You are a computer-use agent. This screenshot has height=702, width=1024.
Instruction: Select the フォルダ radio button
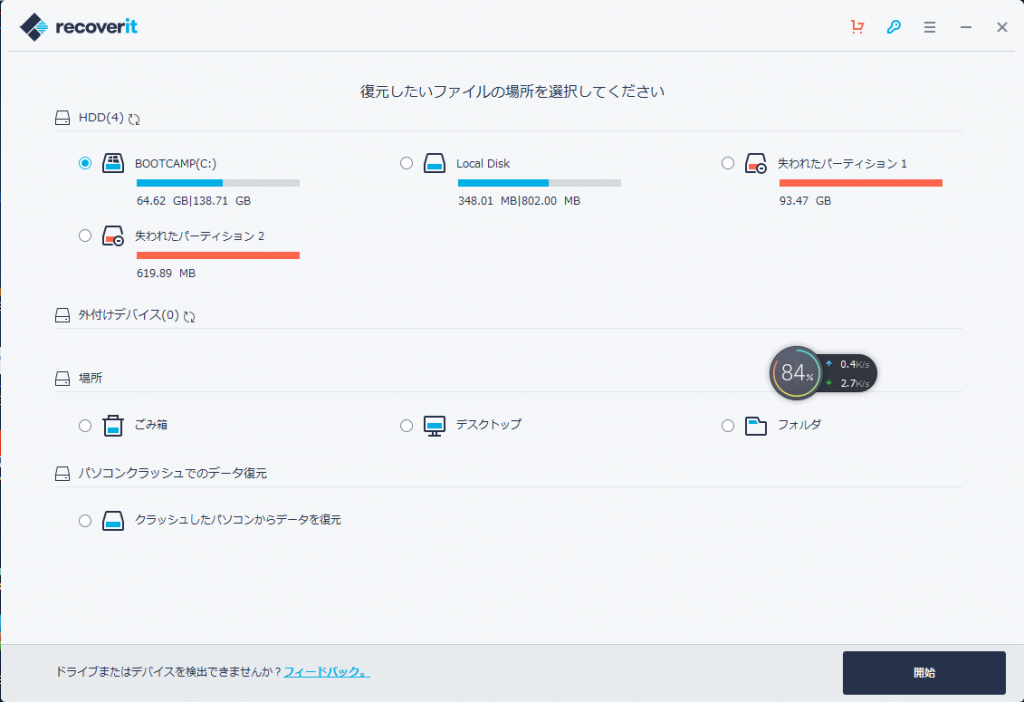point(728,426)
